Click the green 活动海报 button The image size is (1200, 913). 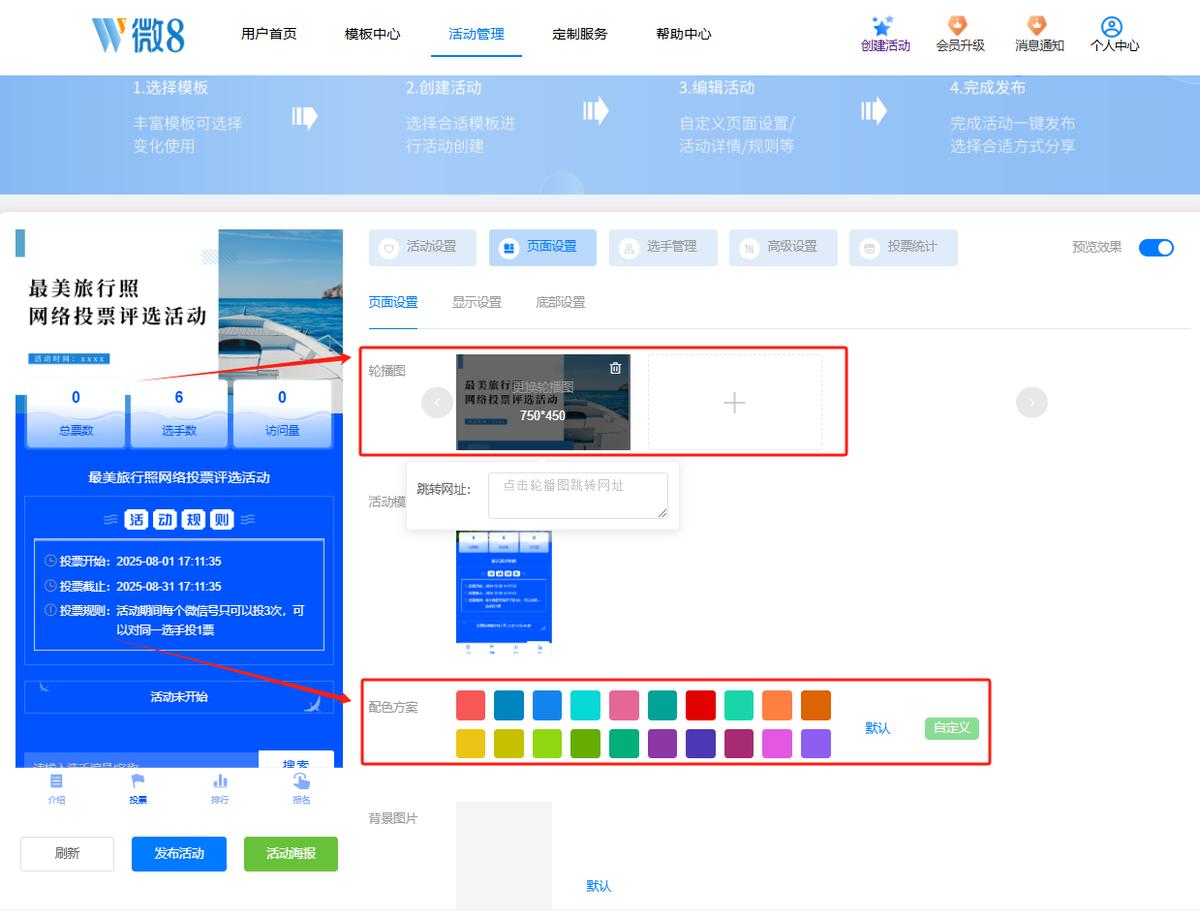click(291, 854)
